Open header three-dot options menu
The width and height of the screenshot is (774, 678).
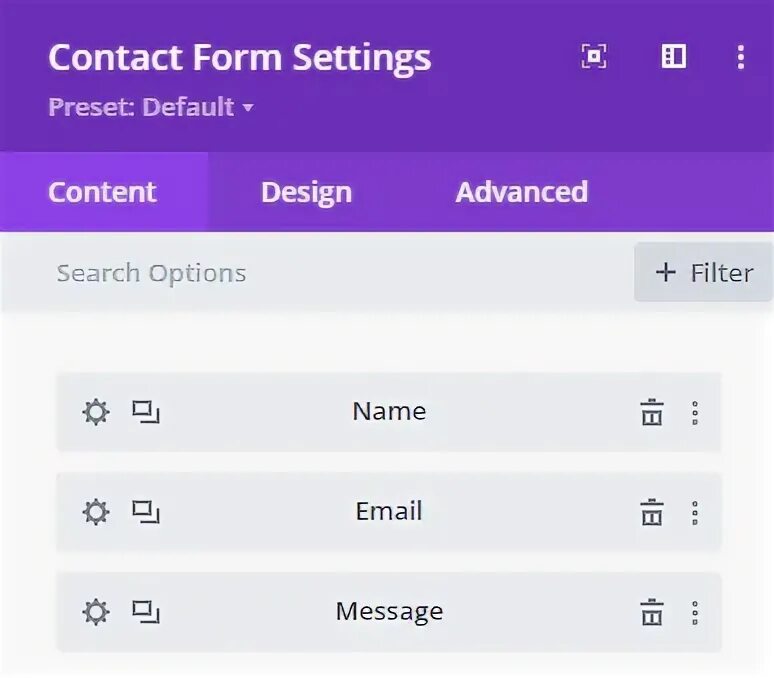pos(740,57)
